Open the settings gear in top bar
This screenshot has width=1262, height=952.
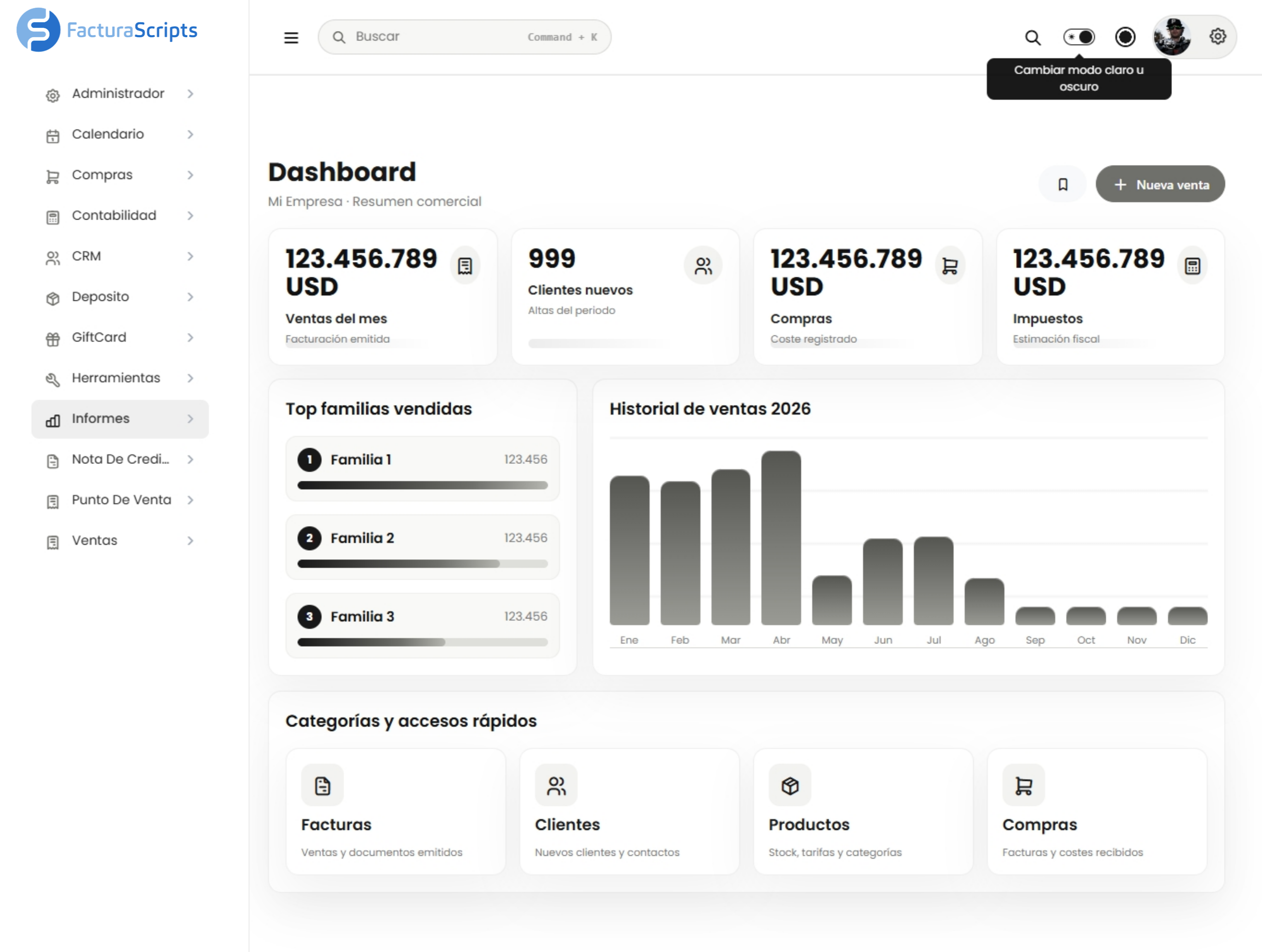tap(1218, 36)
